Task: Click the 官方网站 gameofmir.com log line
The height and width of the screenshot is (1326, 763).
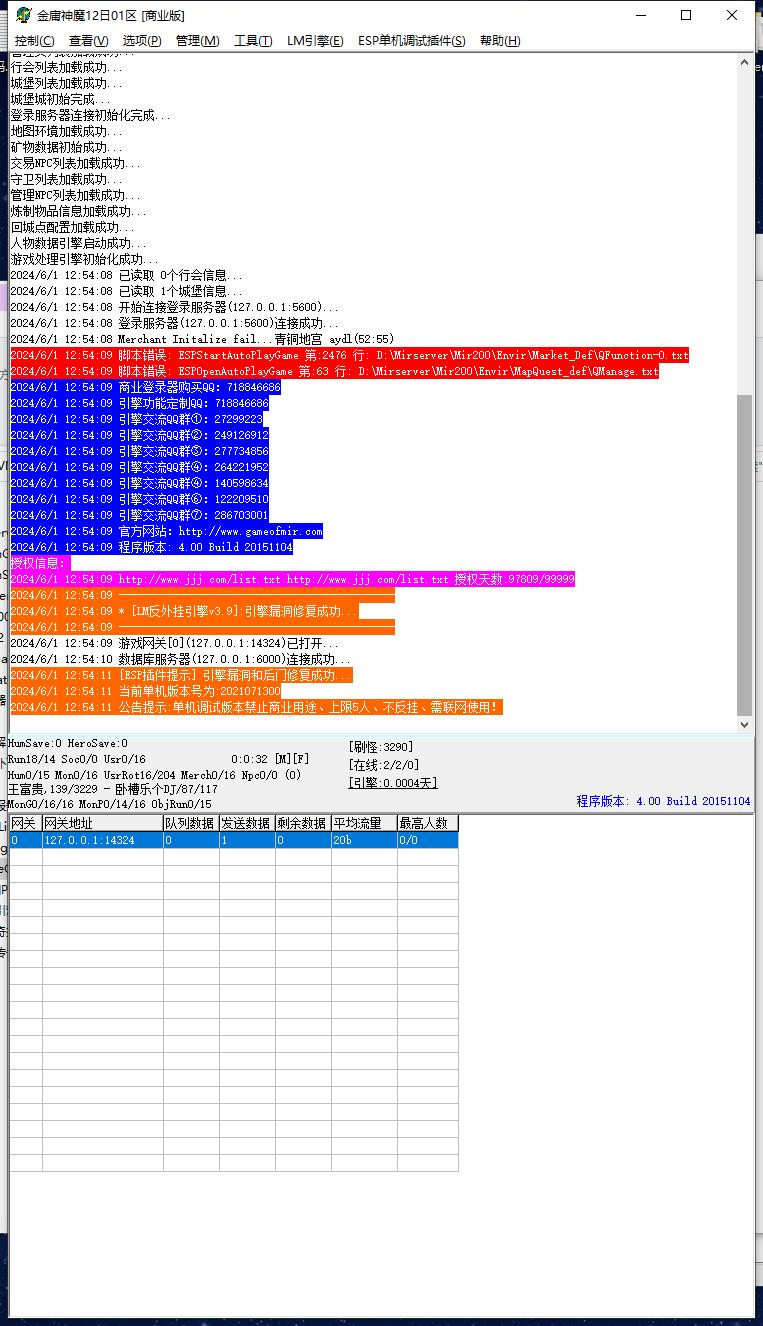Action: tap(167, 531)
